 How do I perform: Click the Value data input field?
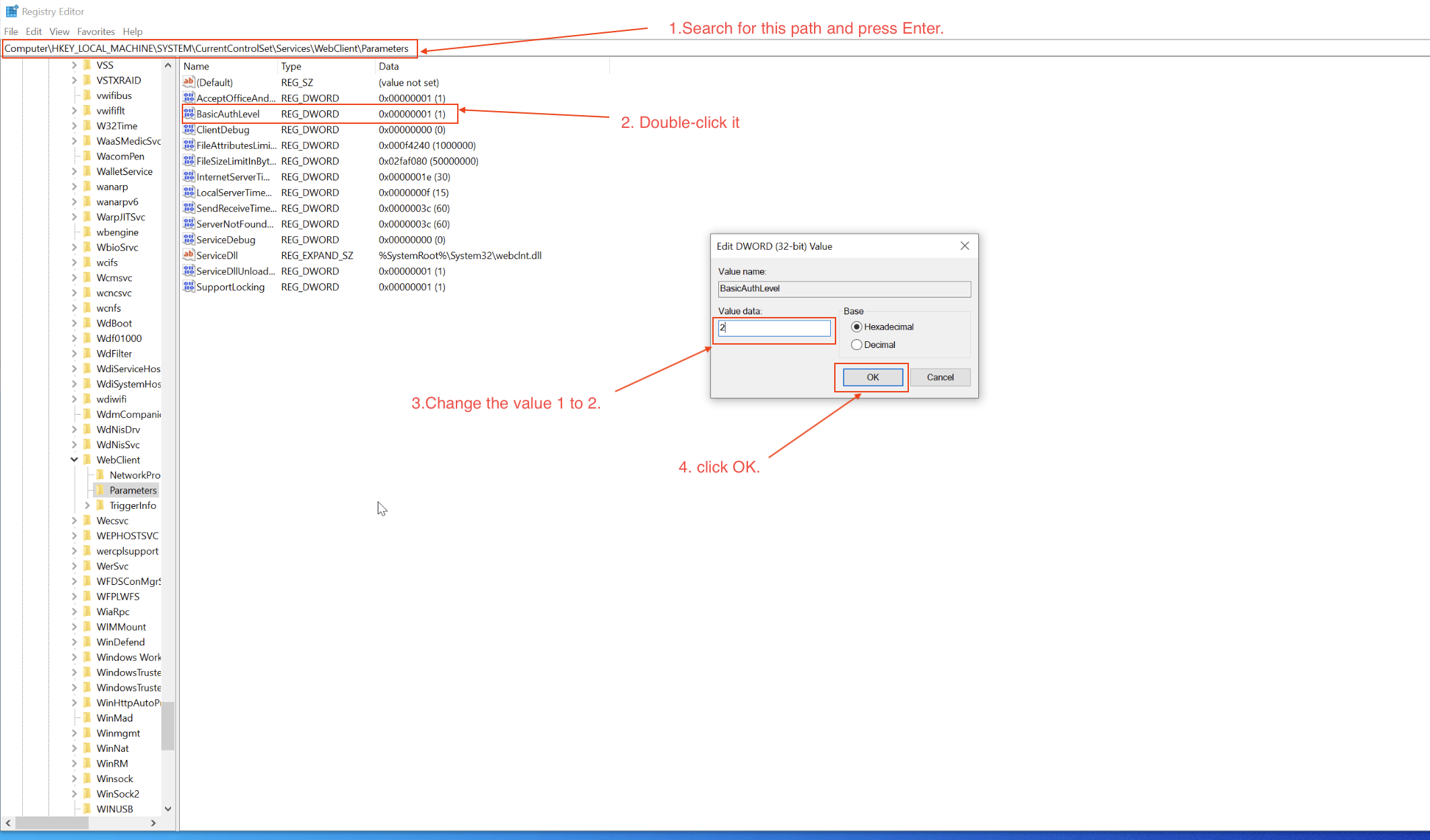(x=774, y=328)
